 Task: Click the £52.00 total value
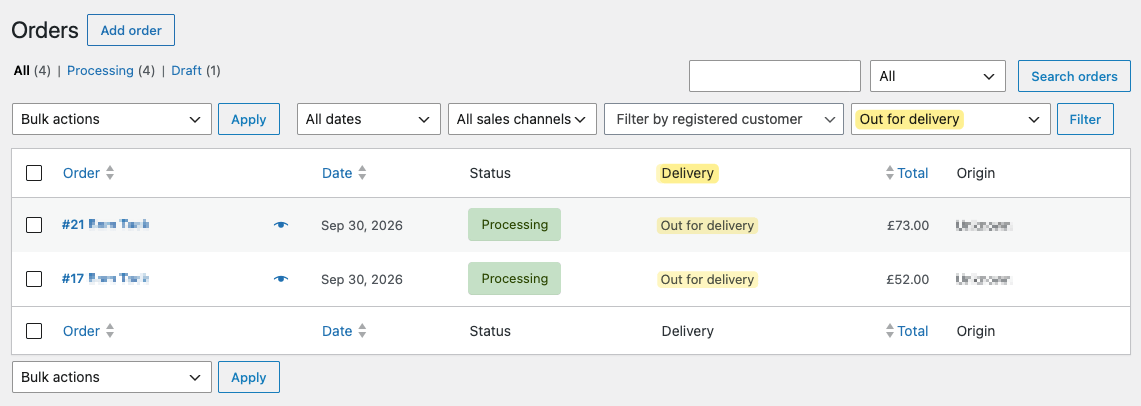click(x=908, y=279)
